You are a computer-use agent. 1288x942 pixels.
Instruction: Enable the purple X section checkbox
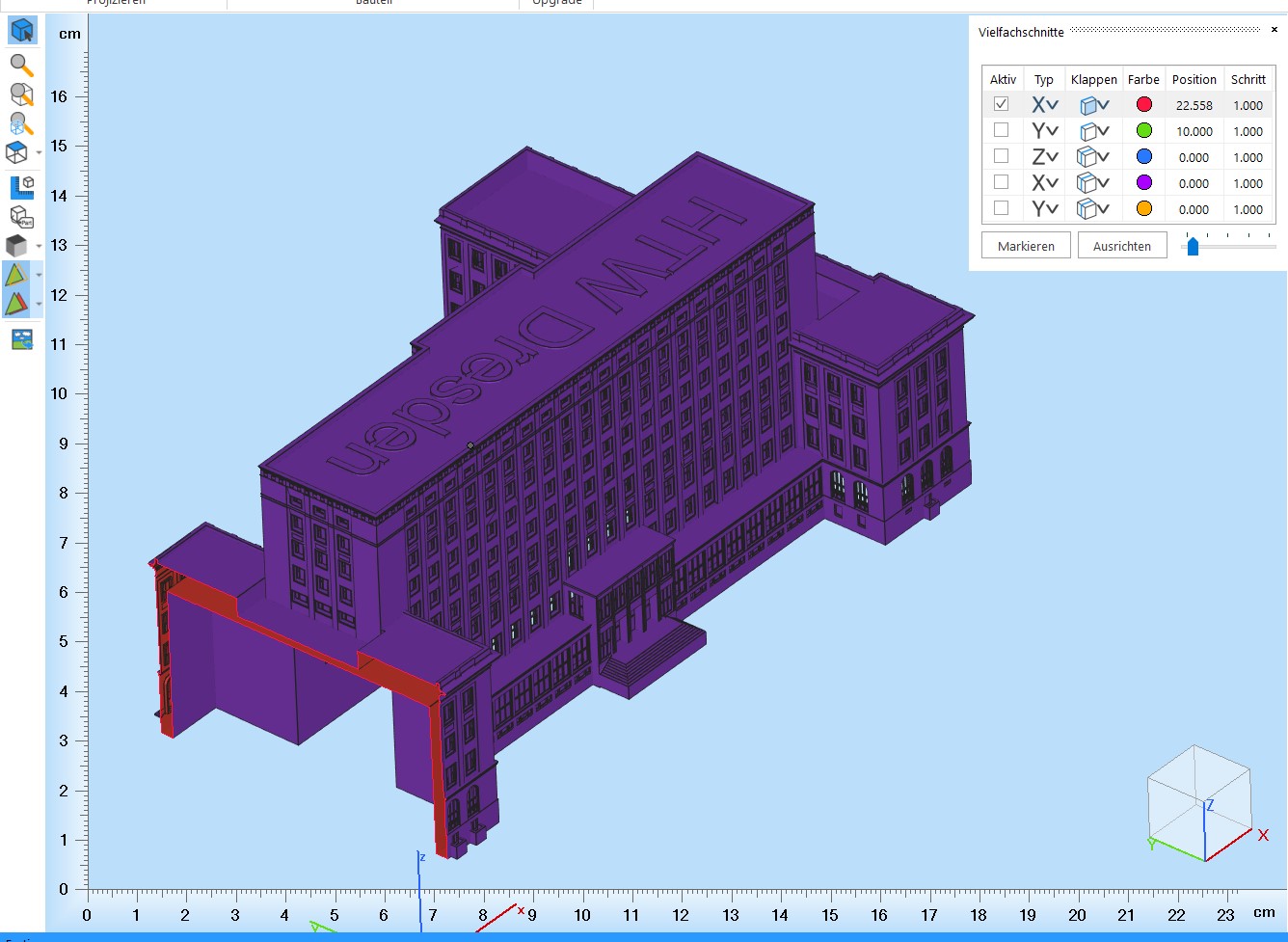coord(1002,182)
